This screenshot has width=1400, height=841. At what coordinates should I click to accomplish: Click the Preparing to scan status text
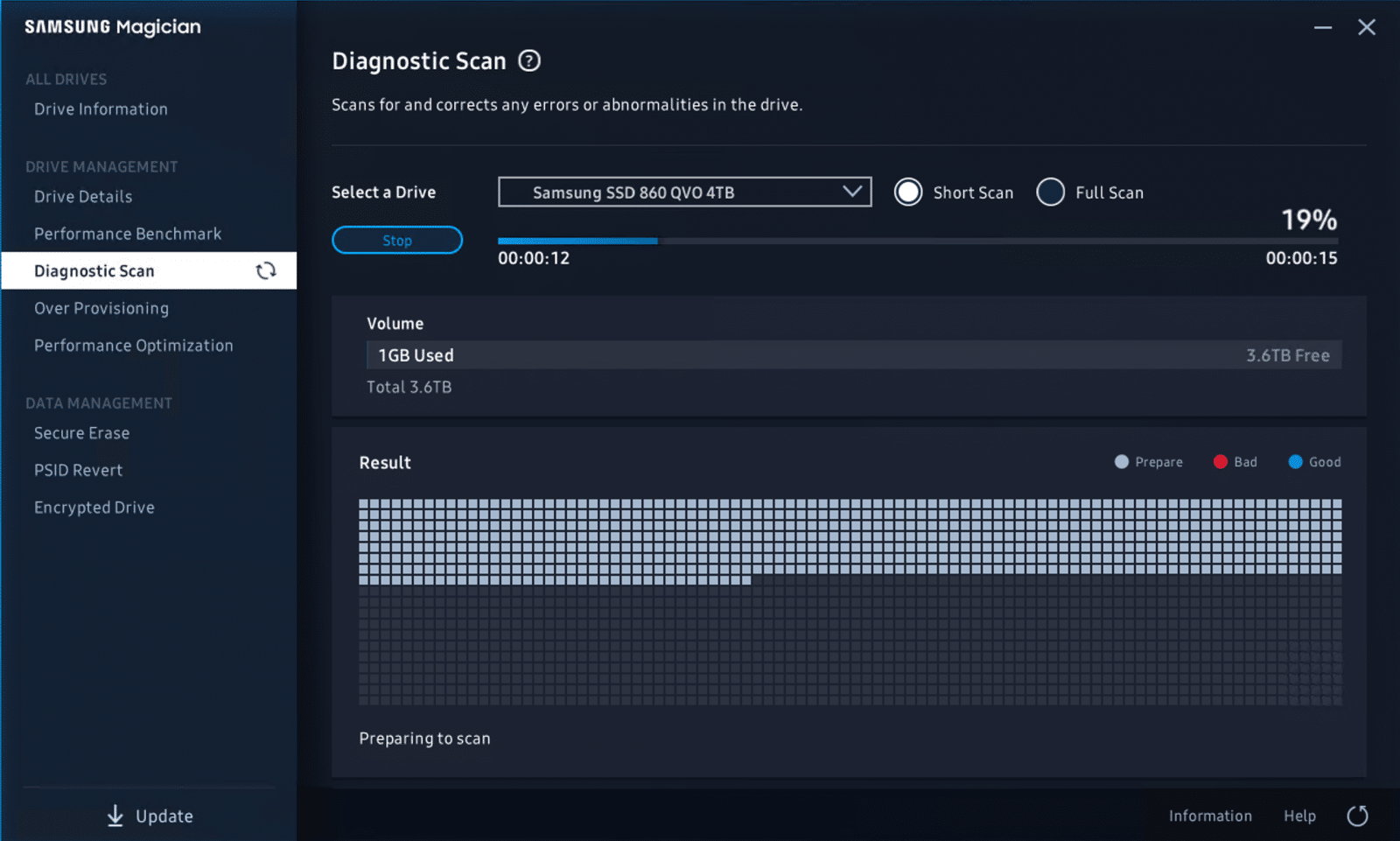[x=424, y=739]
